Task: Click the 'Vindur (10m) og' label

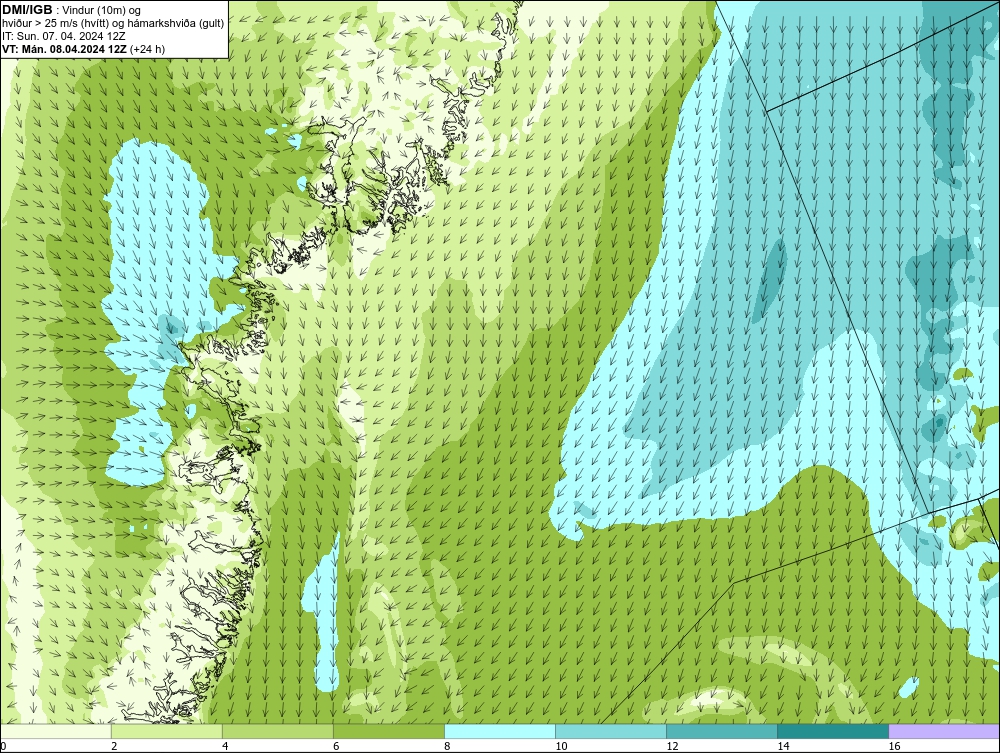Action: 103,10
